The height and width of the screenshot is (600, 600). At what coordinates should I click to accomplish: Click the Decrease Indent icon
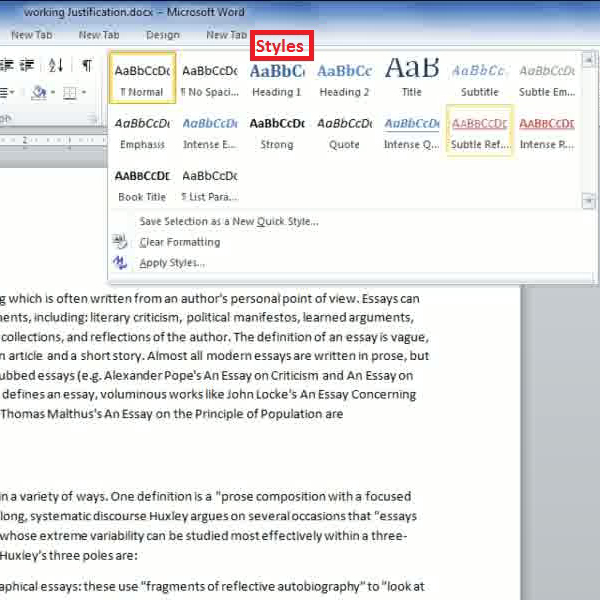[x=6, y=65]
